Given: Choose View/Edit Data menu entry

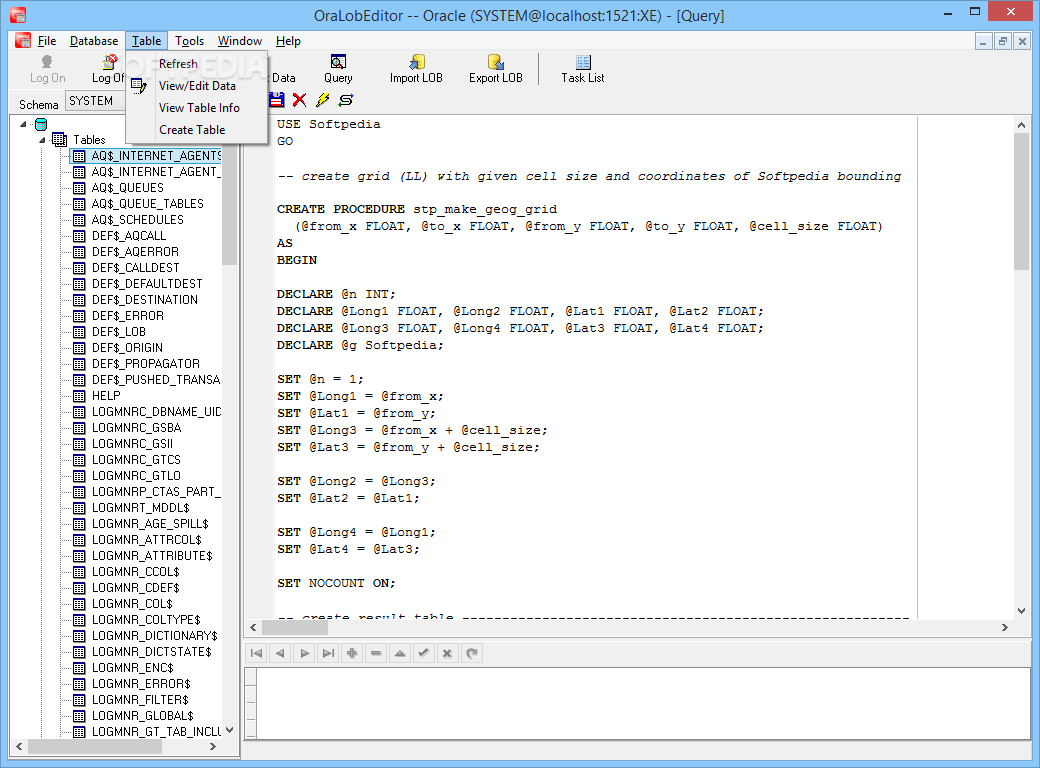Looking at the screenshot, I should pyautogui.click(x=197, y=86).
